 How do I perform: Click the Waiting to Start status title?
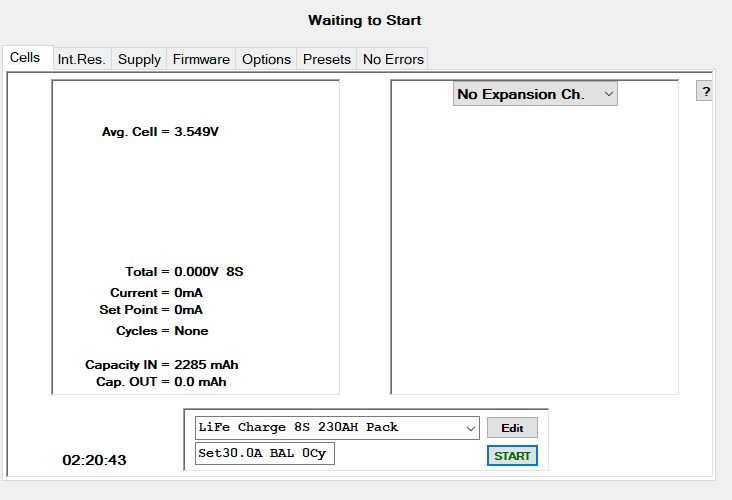pyautogui.click(x=365, y=20)
